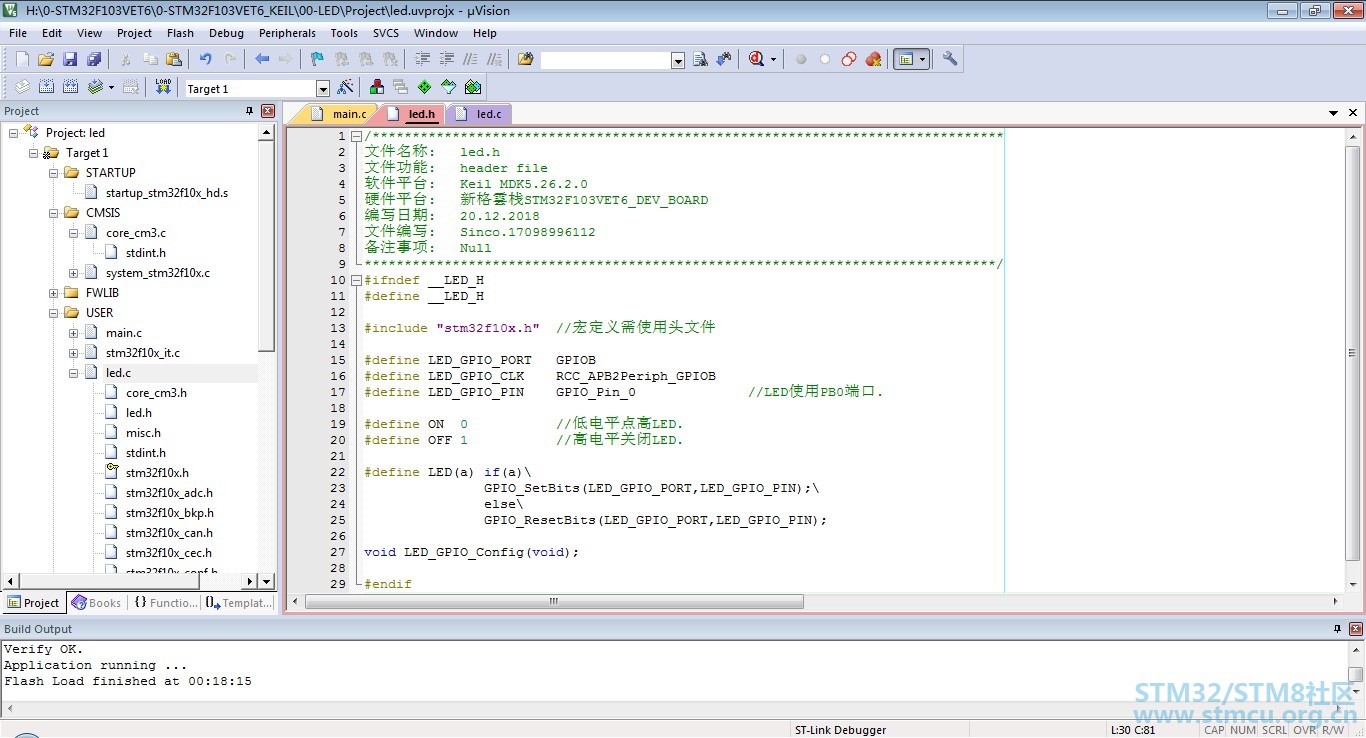The width and height of the screenshot is (1366, 738).
Task: Open the window layout dropdown arrow
Action: pyautogui.click(x=922, y=59)
